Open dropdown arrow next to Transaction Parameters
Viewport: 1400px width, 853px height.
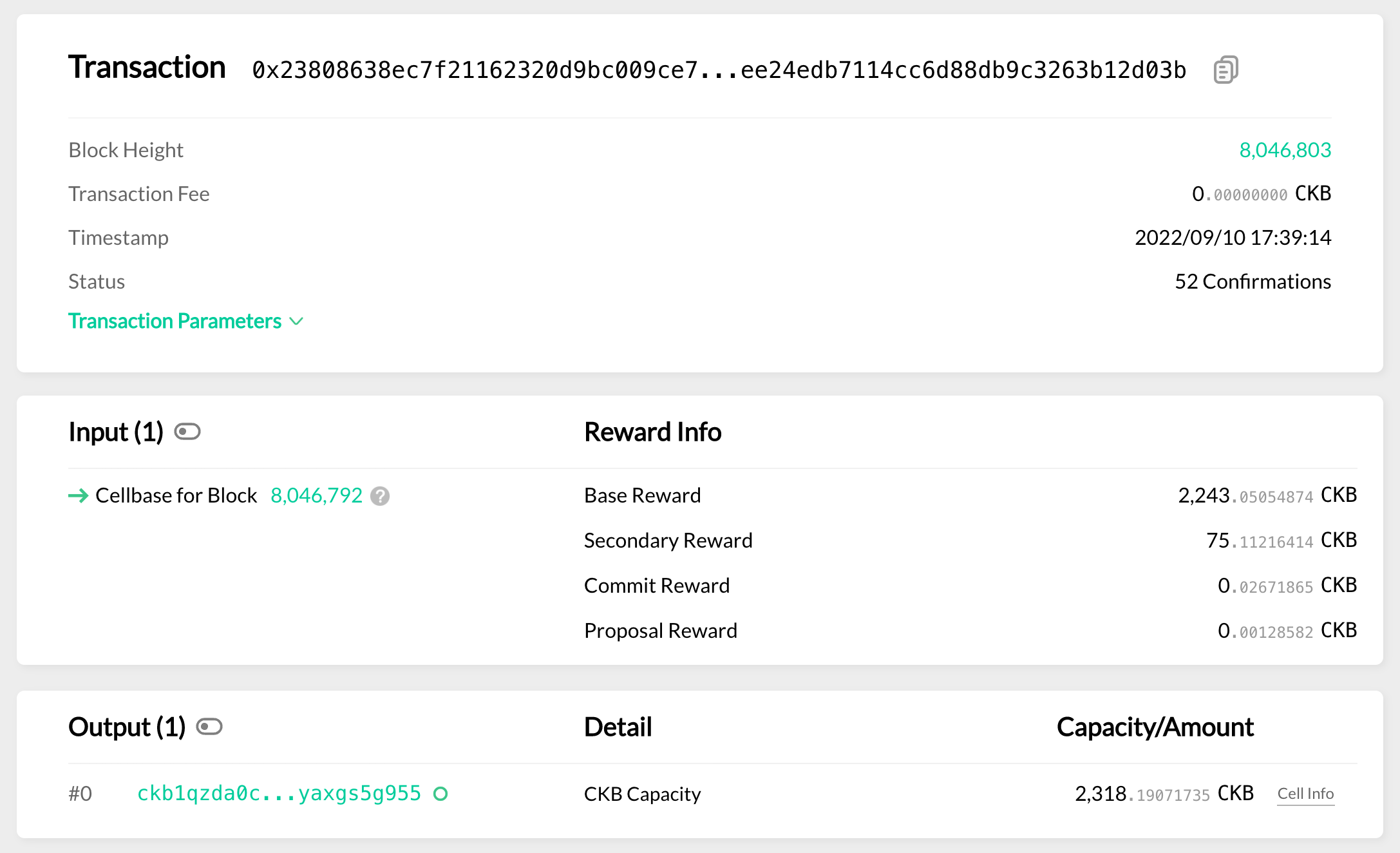click(x=297, y=321)
